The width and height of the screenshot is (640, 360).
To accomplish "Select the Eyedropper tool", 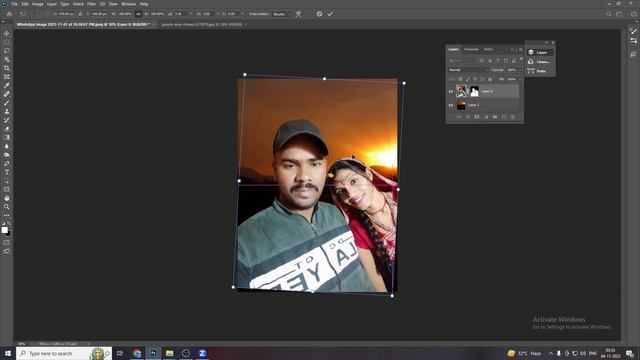I will (x=7, y=85).
